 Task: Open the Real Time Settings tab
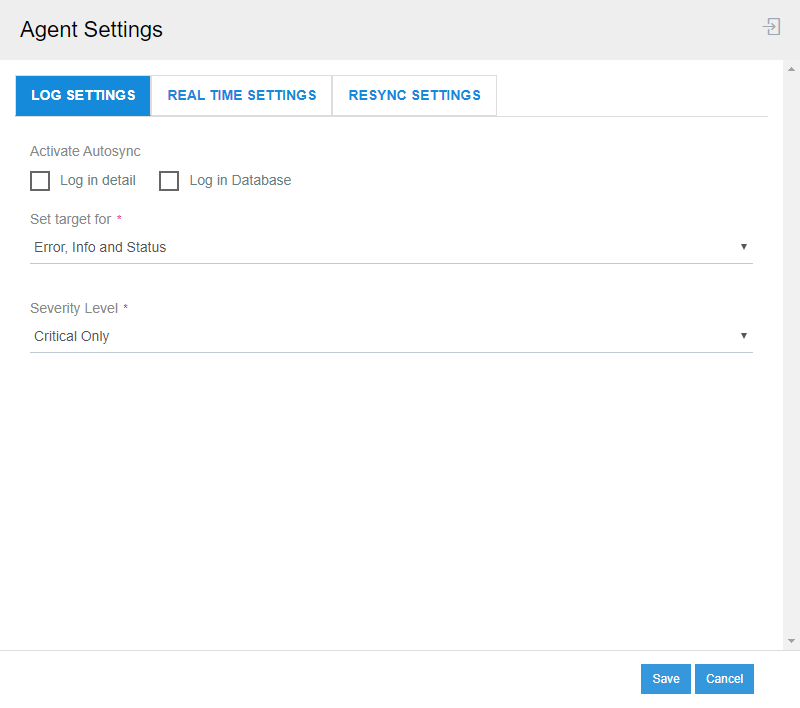click(241, 96)
